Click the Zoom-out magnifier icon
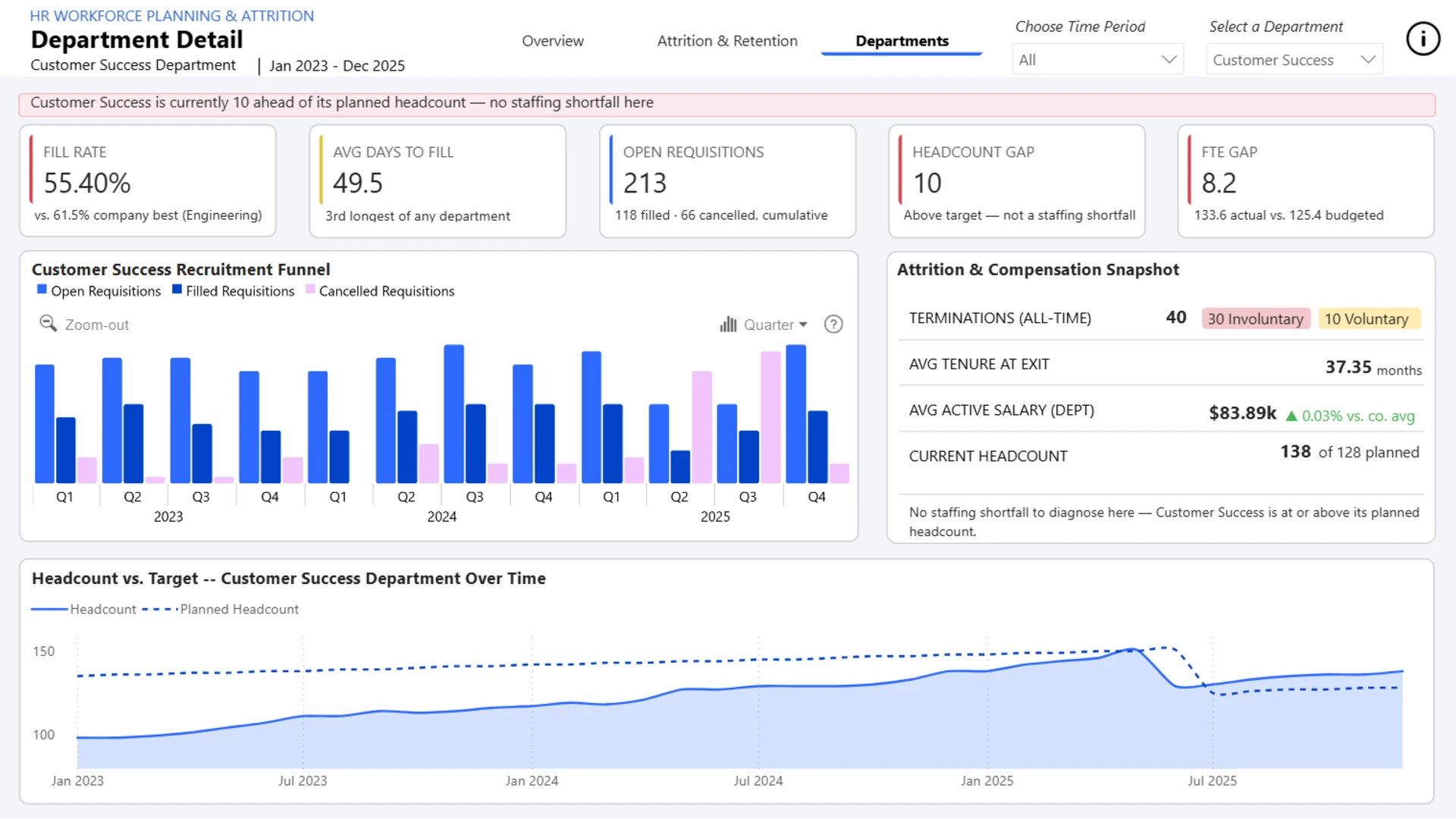 coord(48,324)
